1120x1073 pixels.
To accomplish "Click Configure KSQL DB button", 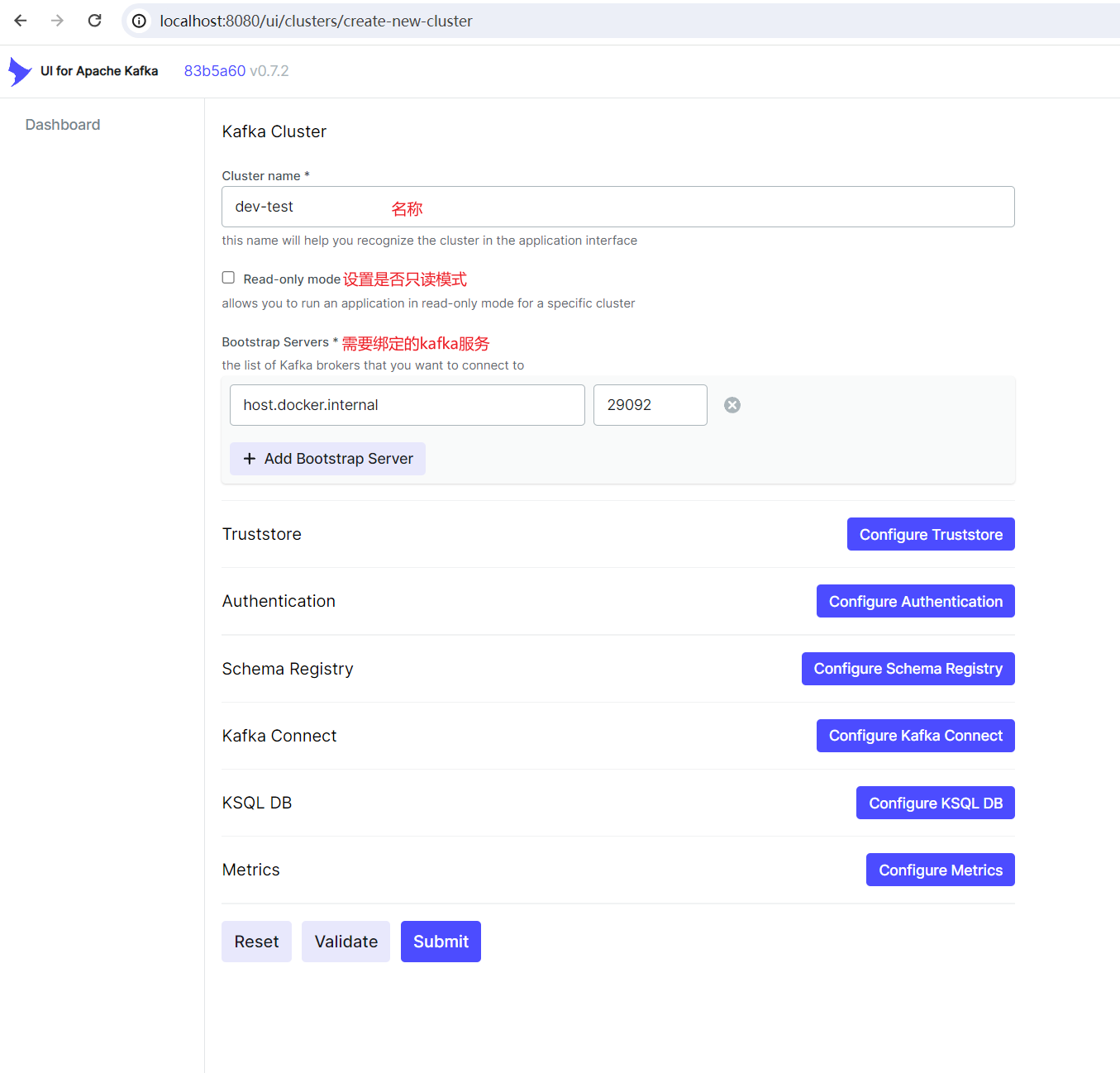I will 936,803.
